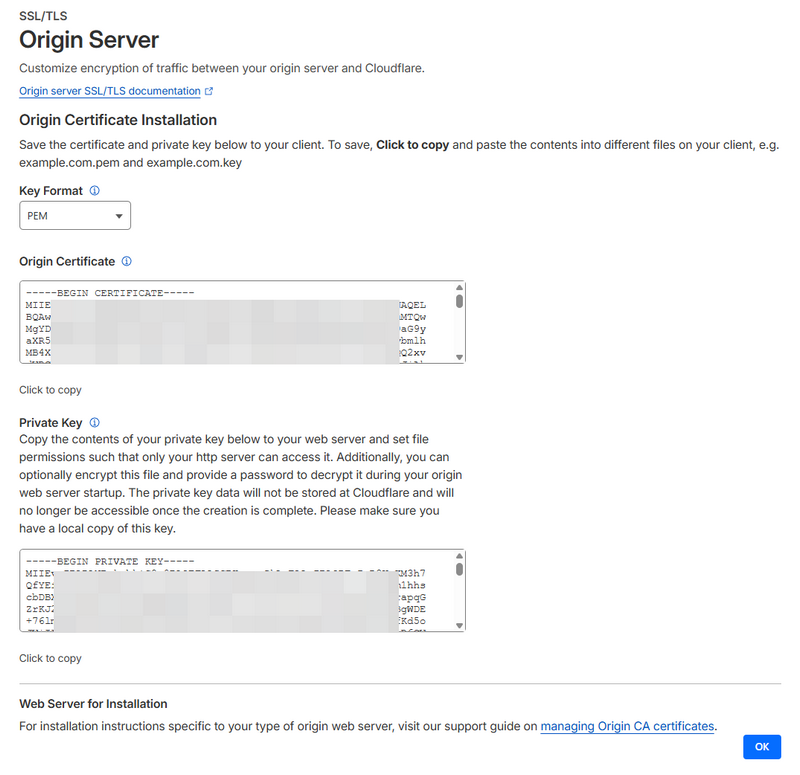Click the chevron in the Key Format selector

click(120, 215)
